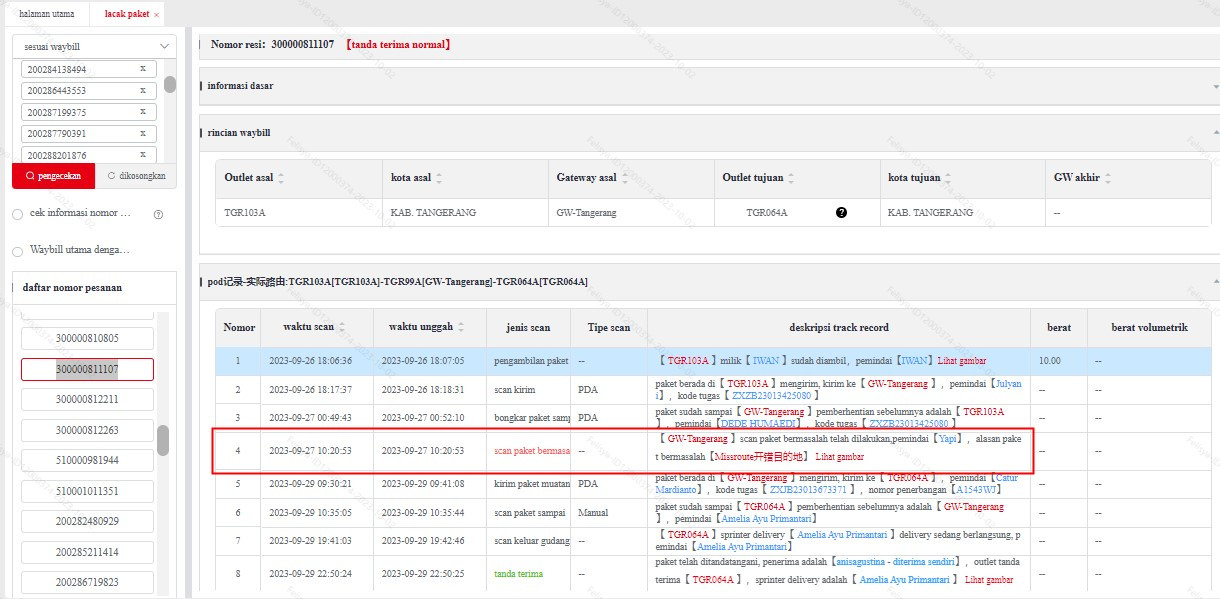
Task: Remove waybill 200288201876 tag
Action: click(143, 154)
